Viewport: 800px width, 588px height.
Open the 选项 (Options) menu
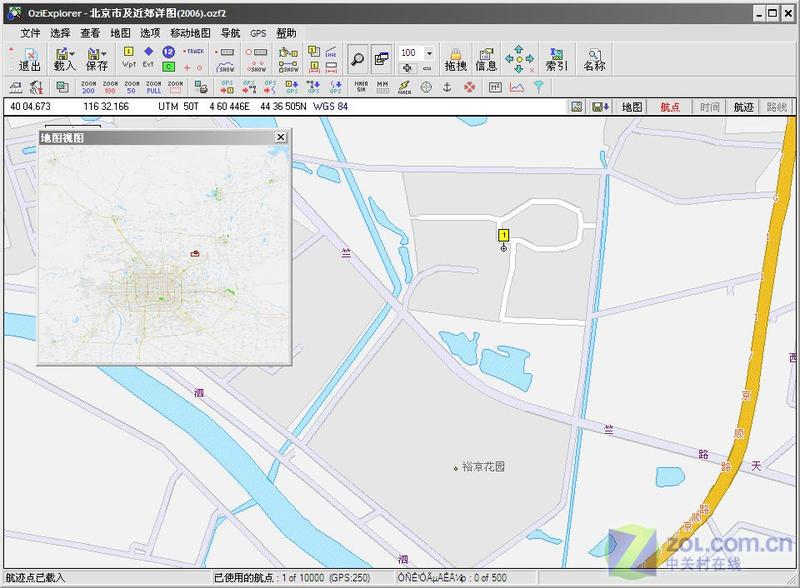[x=150, y=33]
